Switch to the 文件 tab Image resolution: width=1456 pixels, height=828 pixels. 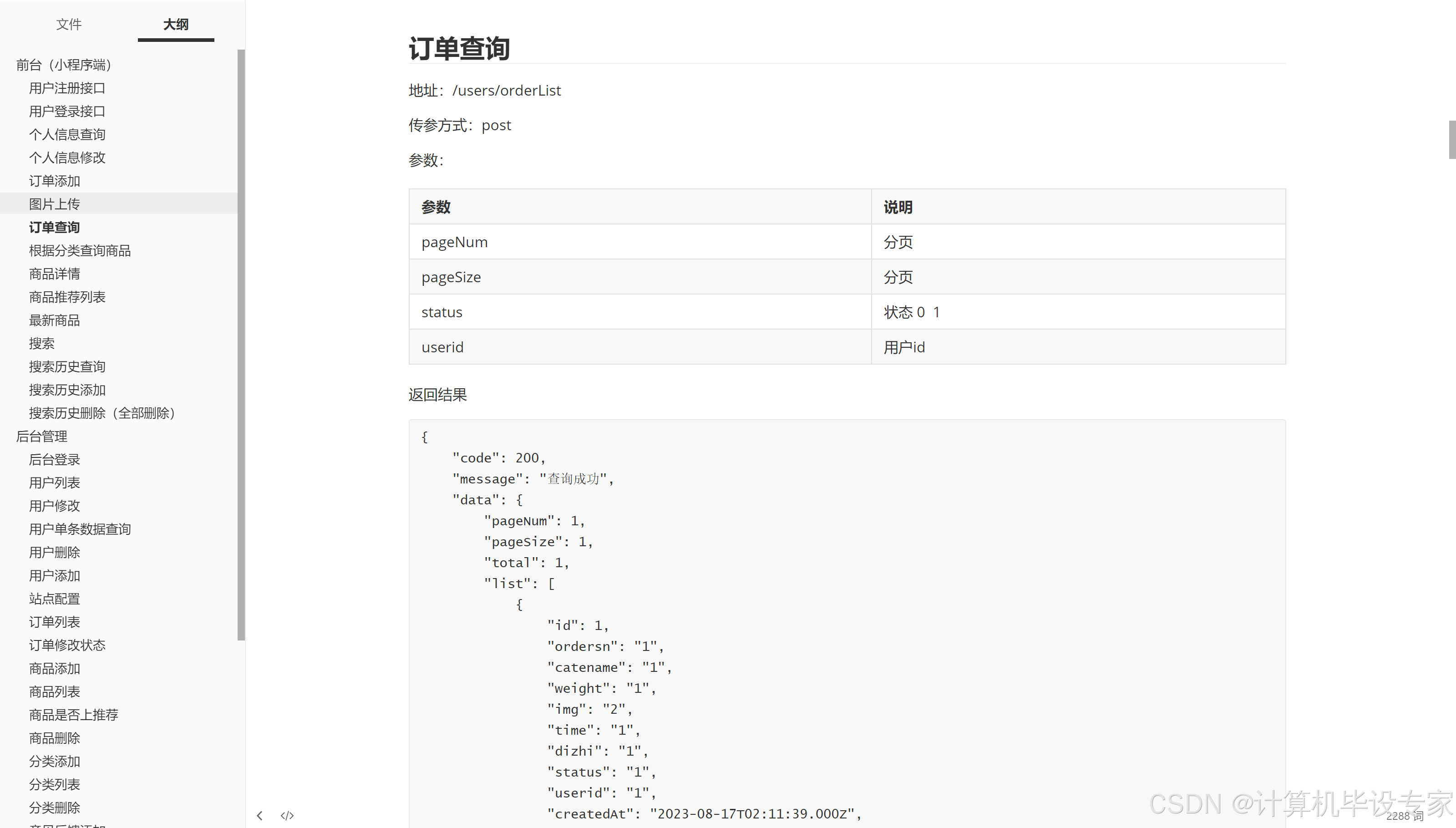click(69, 25)
